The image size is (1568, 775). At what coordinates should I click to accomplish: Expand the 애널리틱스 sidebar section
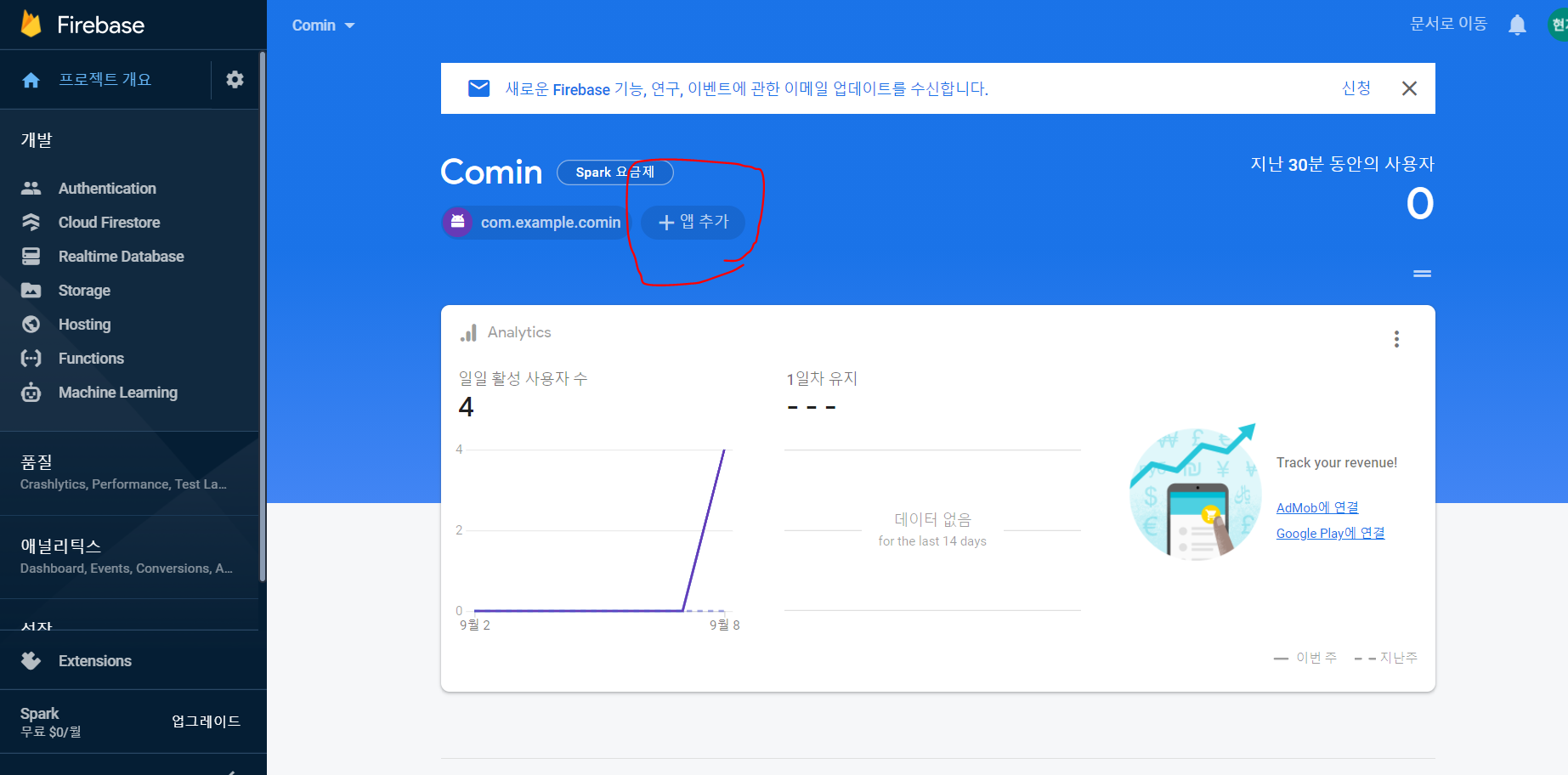(127, 556)
